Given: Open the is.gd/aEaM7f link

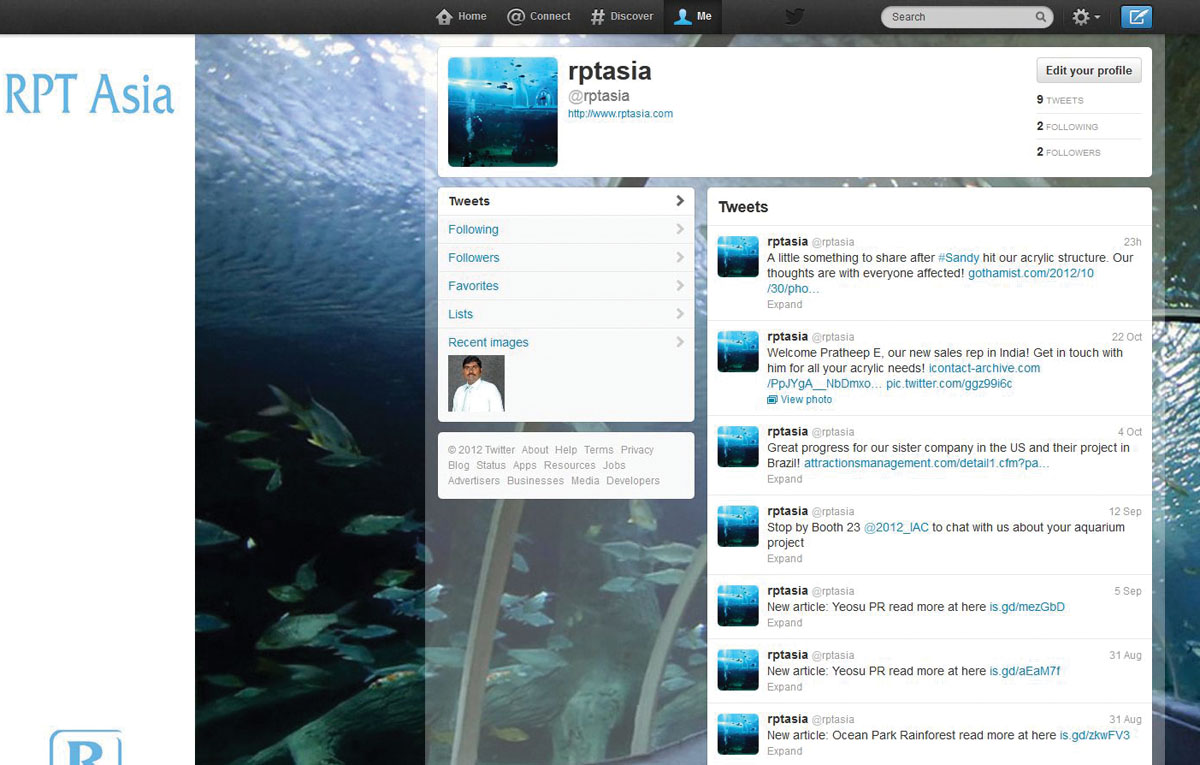Looking at the screenshot, I should click(1025, 671).
